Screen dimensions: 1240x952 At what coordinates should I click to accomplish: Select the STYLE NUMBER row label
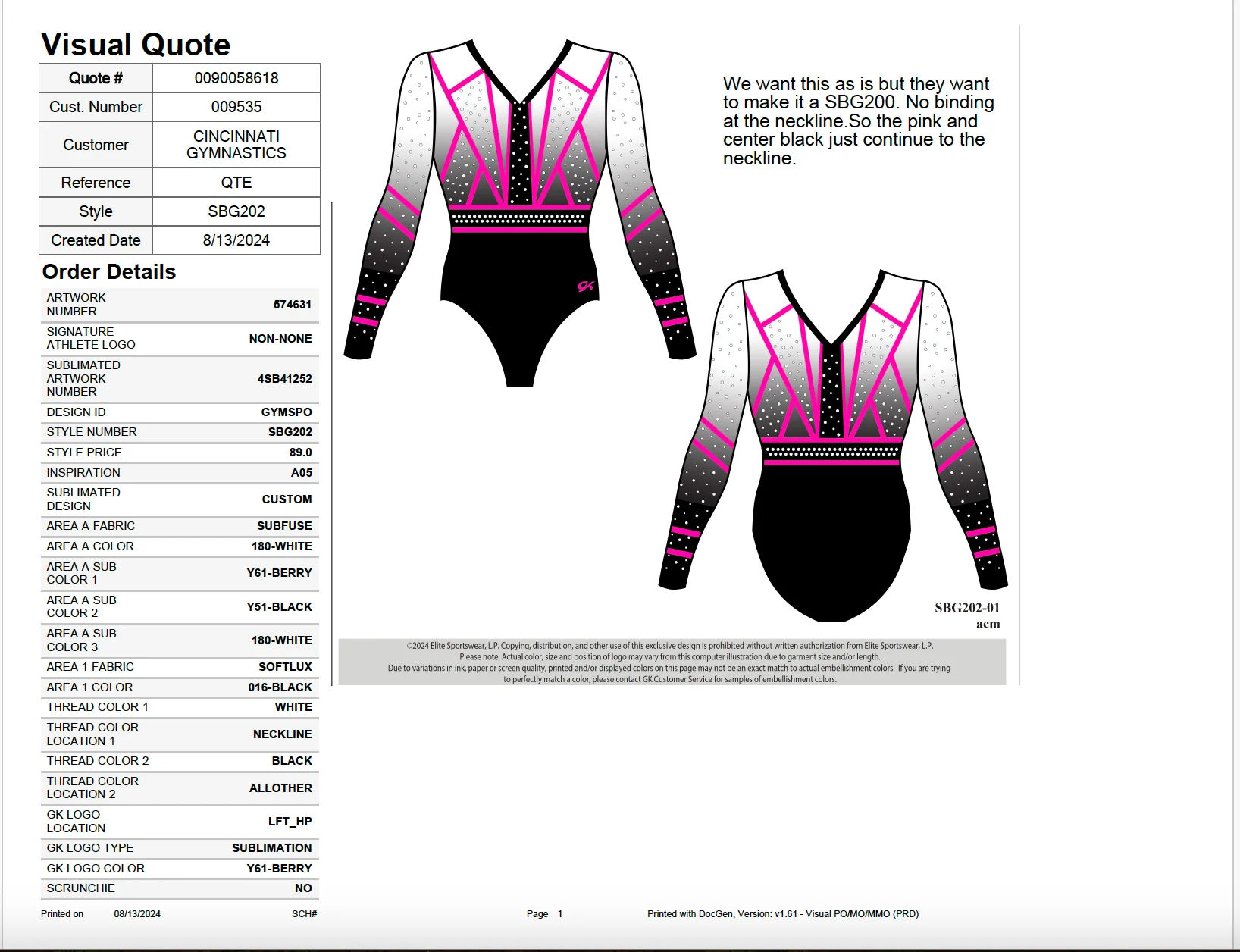click(x=92, y=431)
